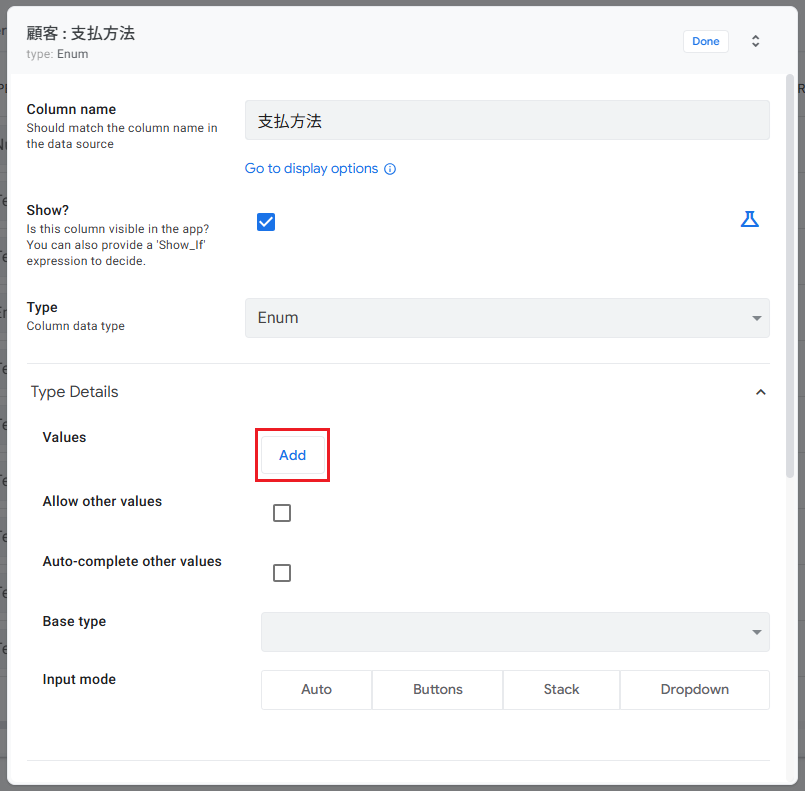Viewport: 805px width, 791px height.
Task: Uncheck the Show? checkbox
Action: pyautogui.click(x=266, y=222)
